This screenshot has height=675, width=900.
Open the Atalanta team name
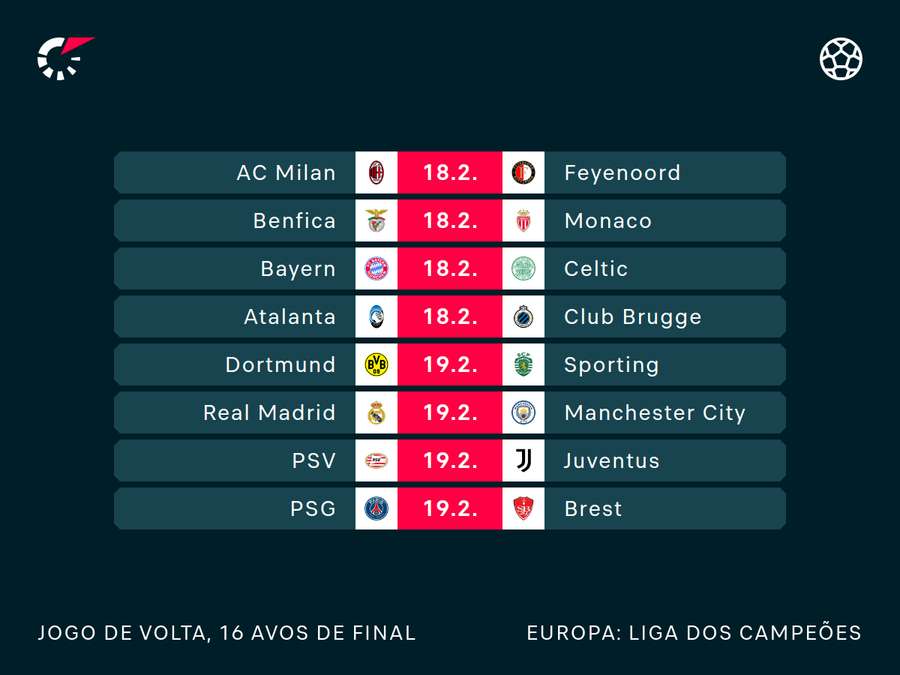[x=290, y=317]
